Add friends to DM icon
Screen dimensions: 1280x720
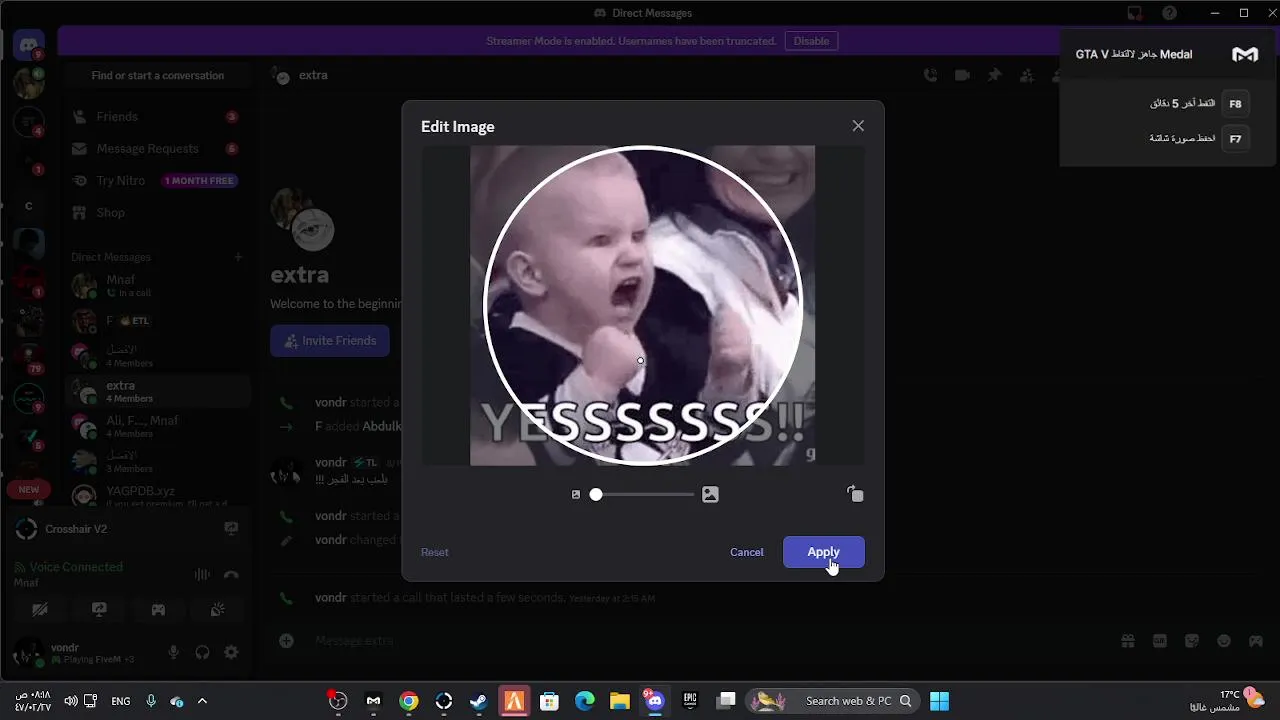[1026, 75]
